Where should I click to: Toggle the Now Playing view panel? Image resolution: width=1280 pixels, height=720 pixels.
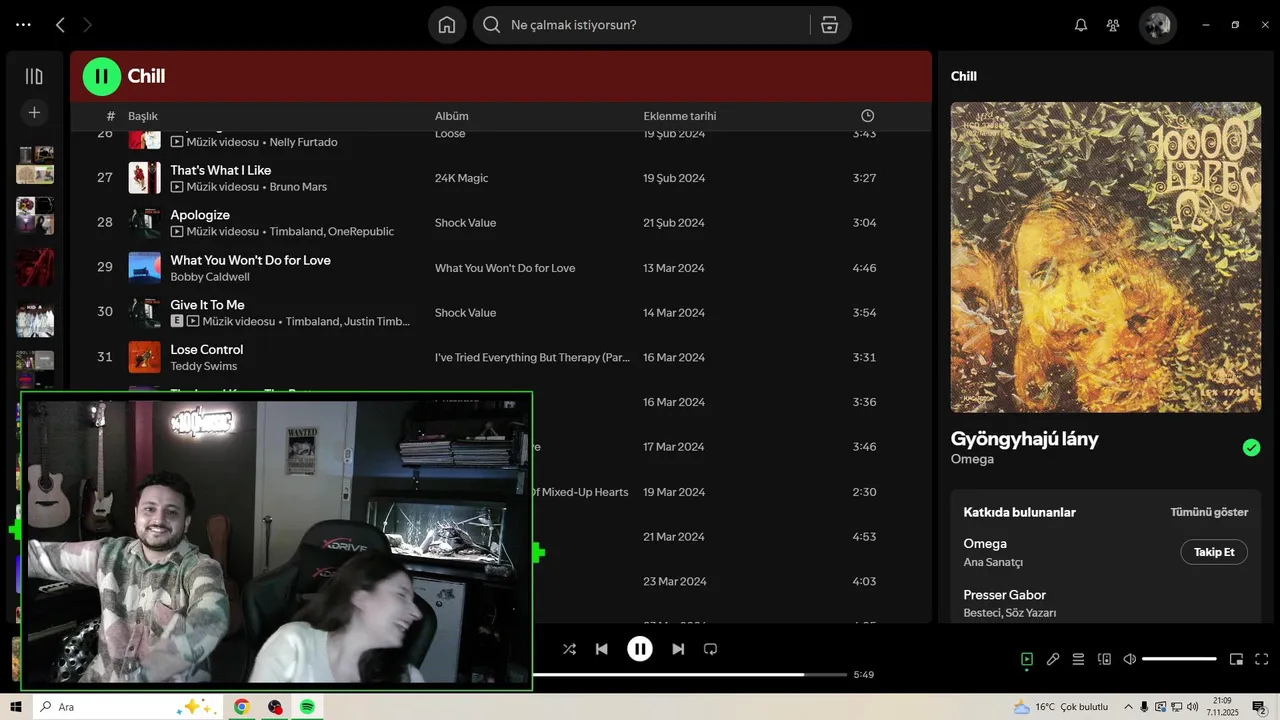(1027, 659)
